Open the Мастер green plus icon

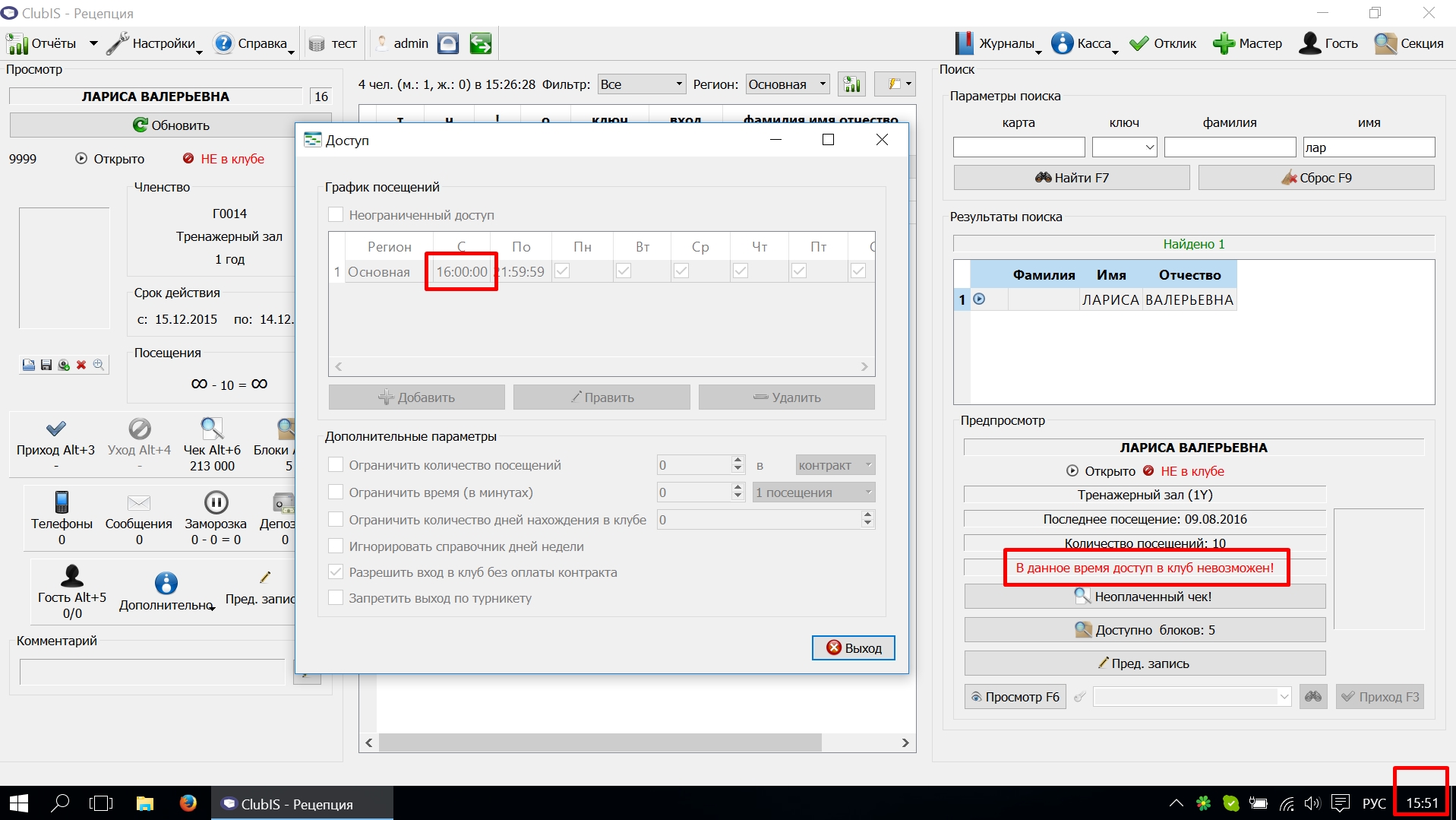click(x=1224, y=43)
